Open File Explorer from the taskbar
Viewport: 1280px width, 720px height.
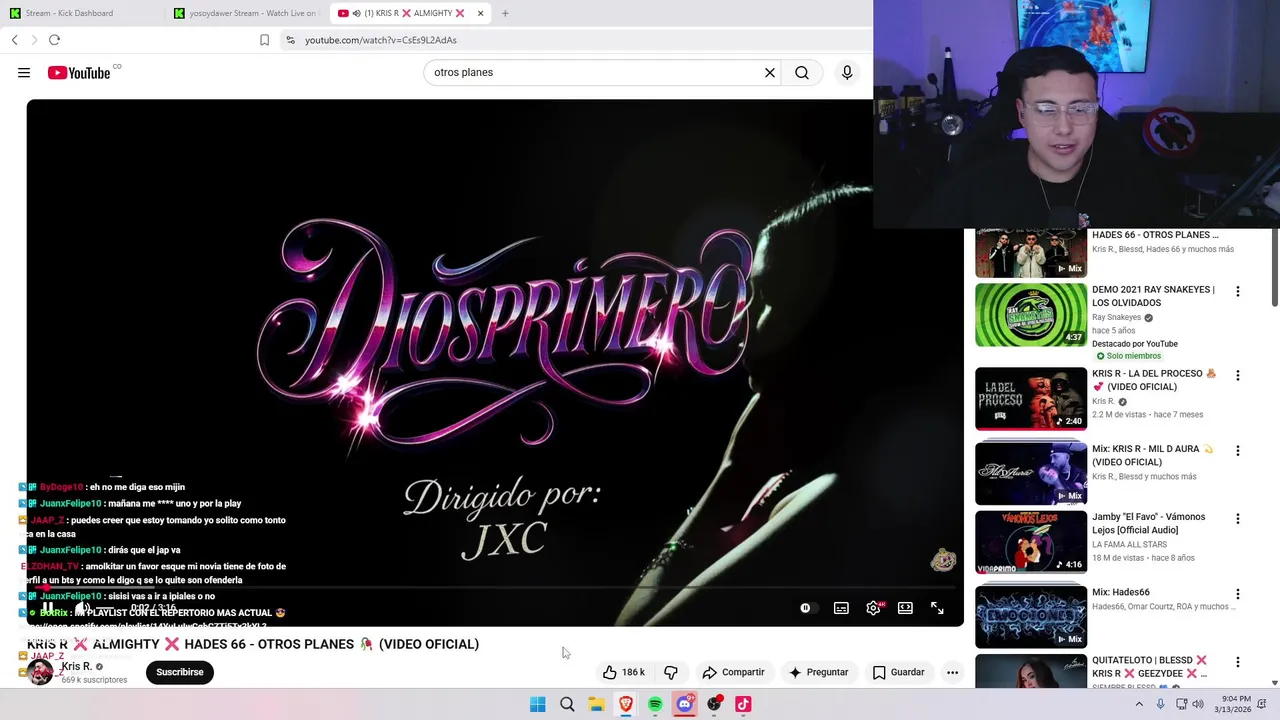[x=596, y=704]
